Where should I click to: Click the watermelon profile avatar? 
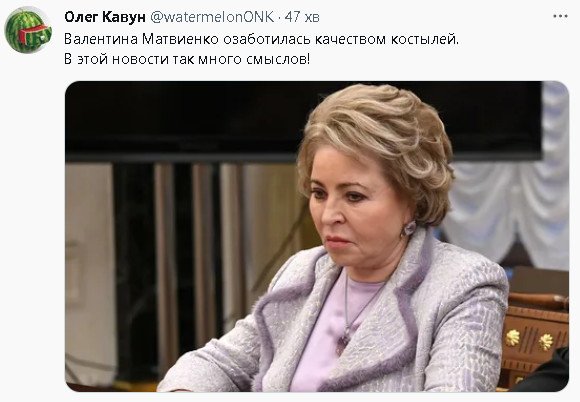coord(28,30)
